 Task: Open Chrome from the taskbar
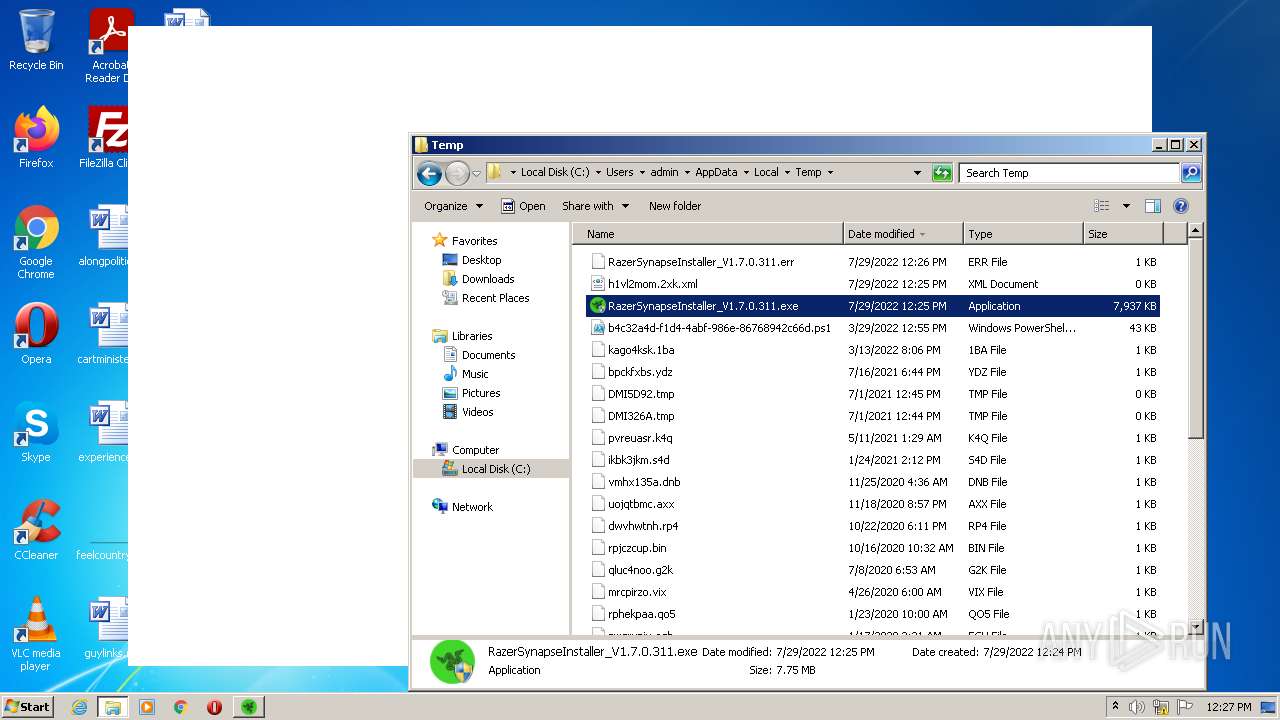[181, 707]
